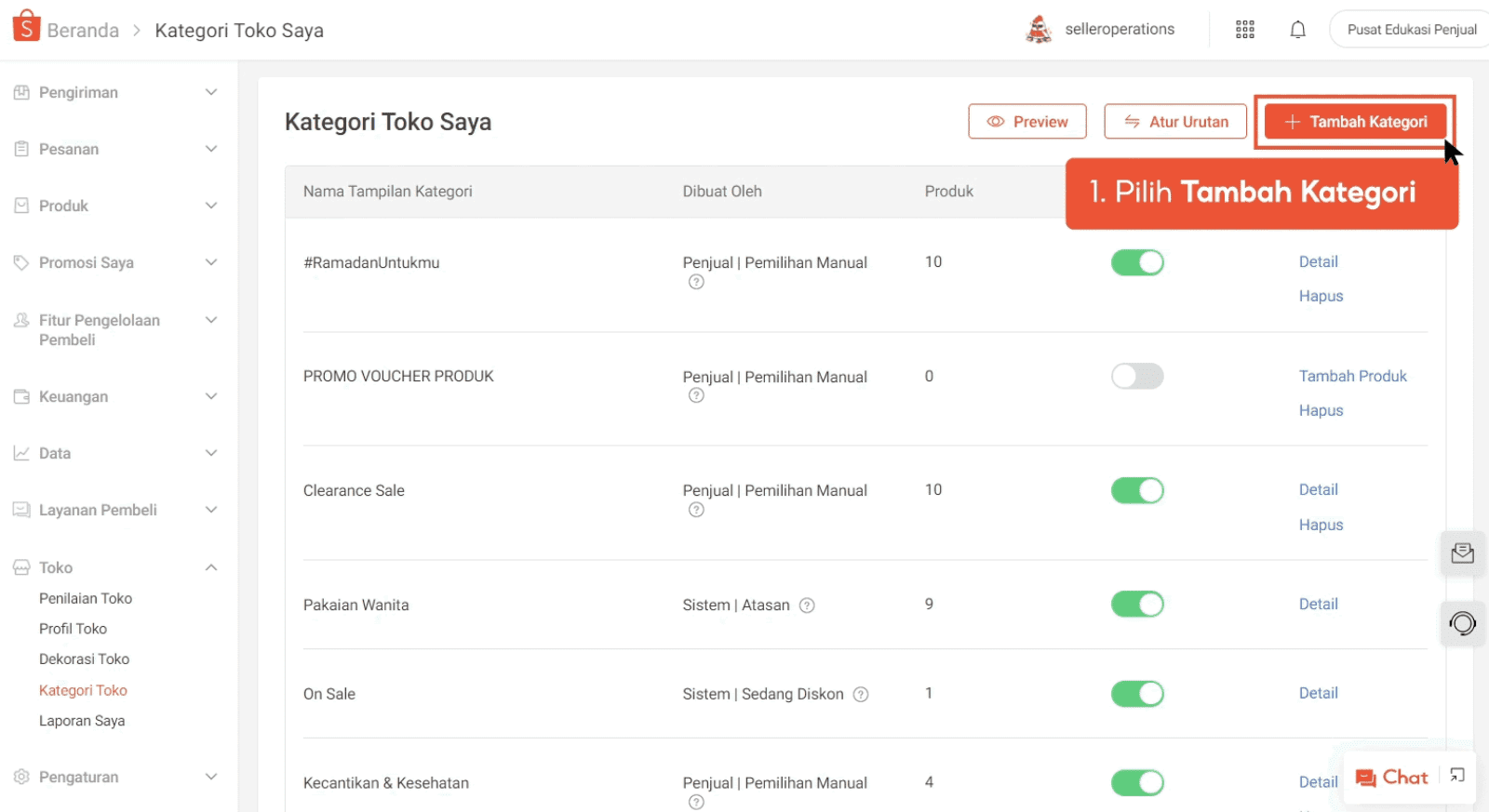Click the selleroperations username
The width and height of the screenshot is (1489, 812).
click(1120, 30)
